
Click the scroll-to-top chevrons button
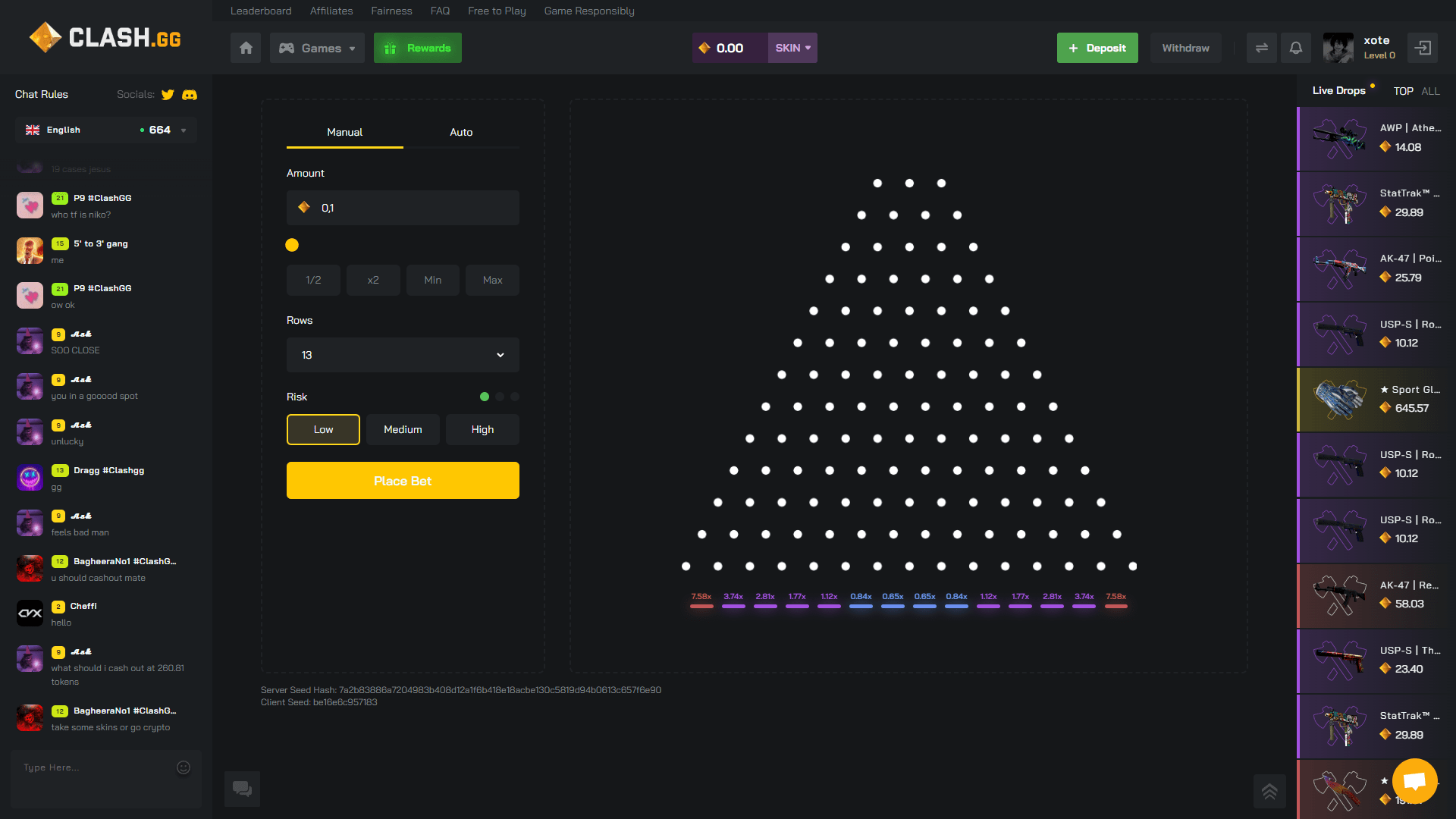1269,792
